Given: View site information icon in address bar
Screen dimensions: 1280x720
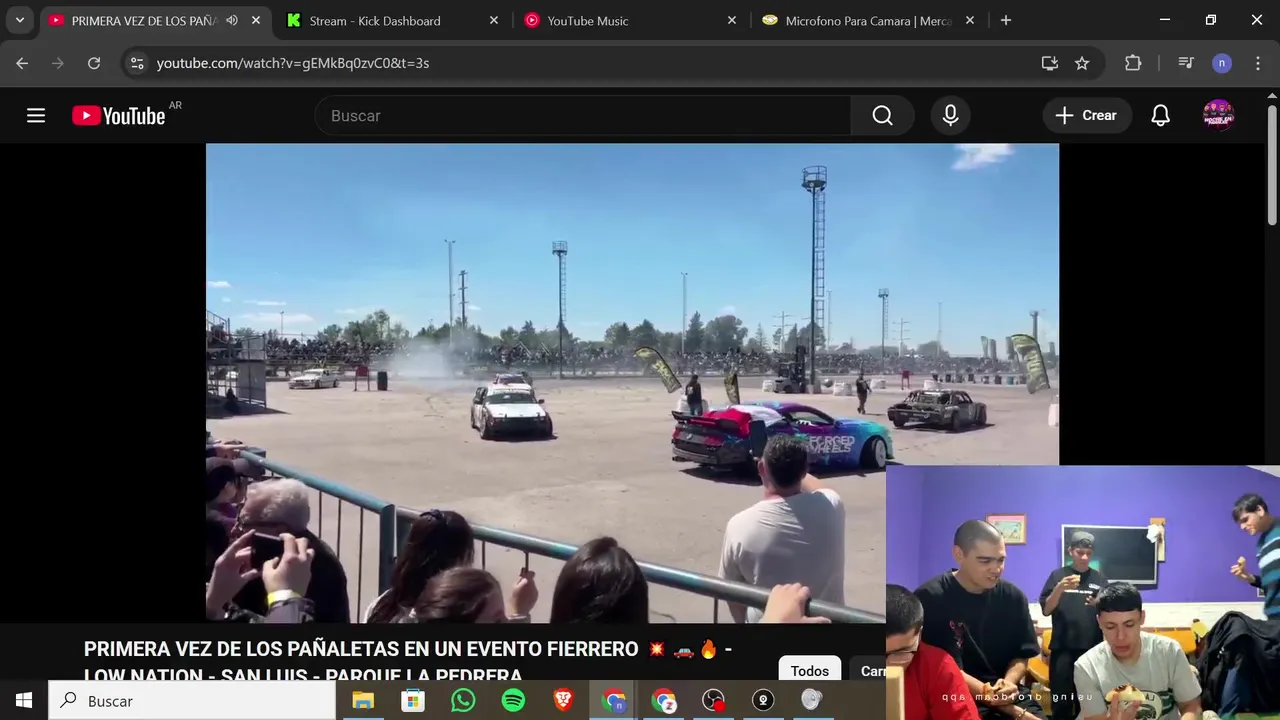Looking at the screenshot, I should (x=138, y=63).
